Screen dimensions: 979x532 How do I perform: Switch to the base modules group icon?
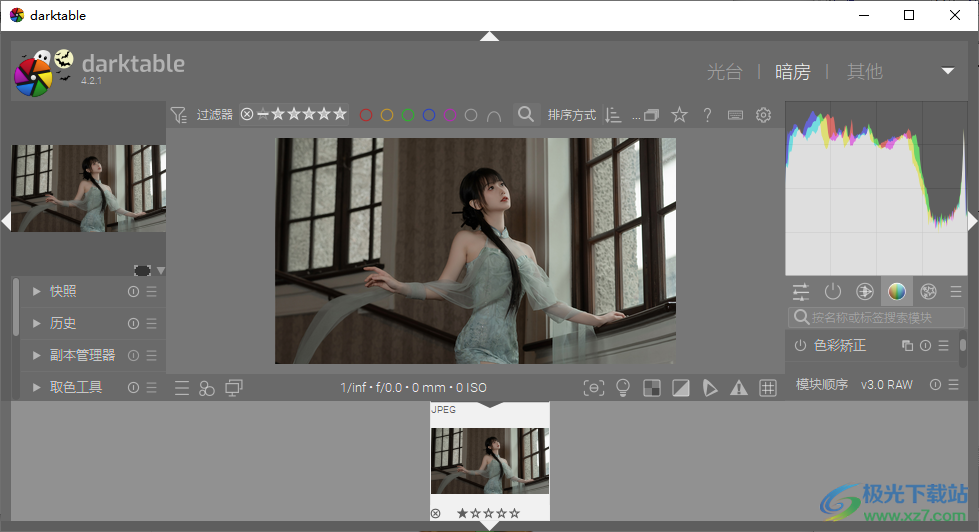pyautogui.click(x=865, y=292)
